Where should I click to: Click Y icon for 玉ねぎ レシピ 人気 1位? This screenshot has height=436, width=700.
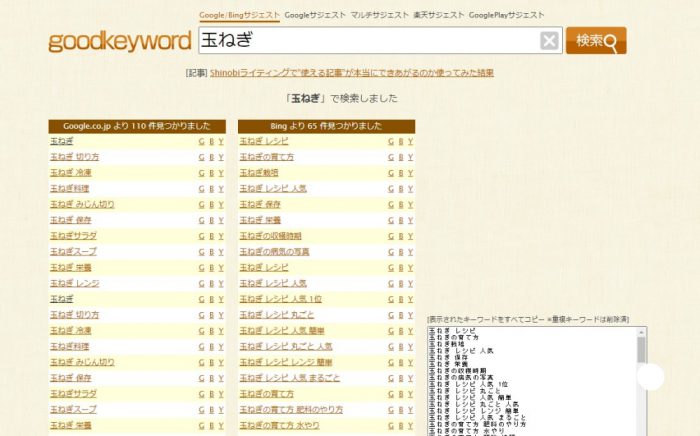coord(410,299)
